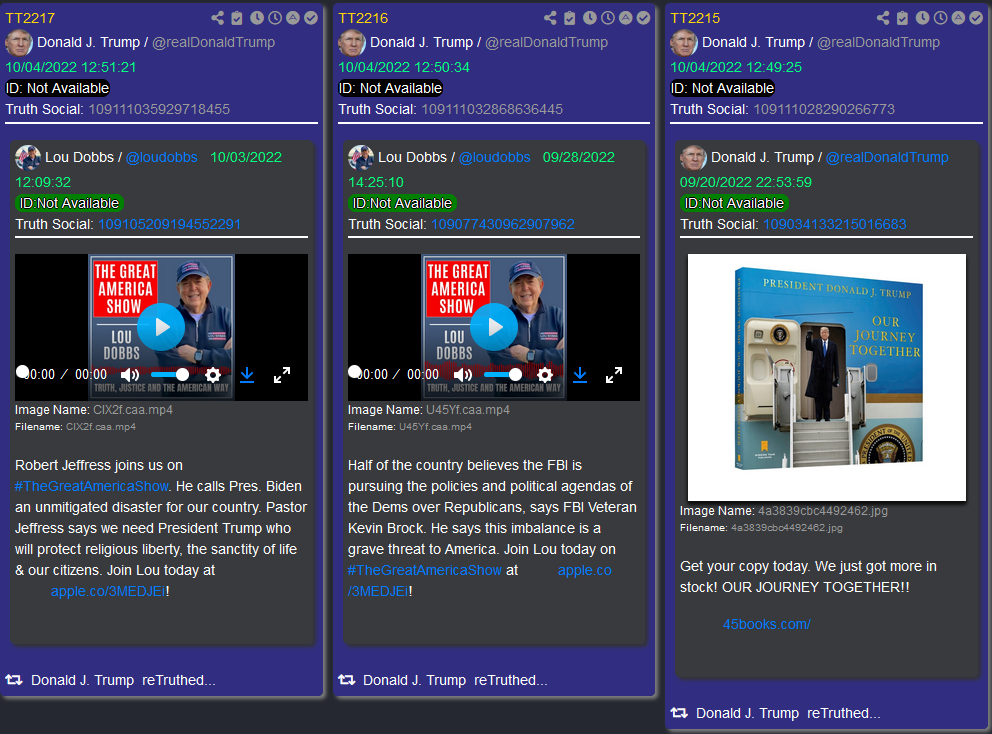Open Truth Social link 109105209194552291
Viewport: 992px width, 734px height.
(x=170, y=224)
